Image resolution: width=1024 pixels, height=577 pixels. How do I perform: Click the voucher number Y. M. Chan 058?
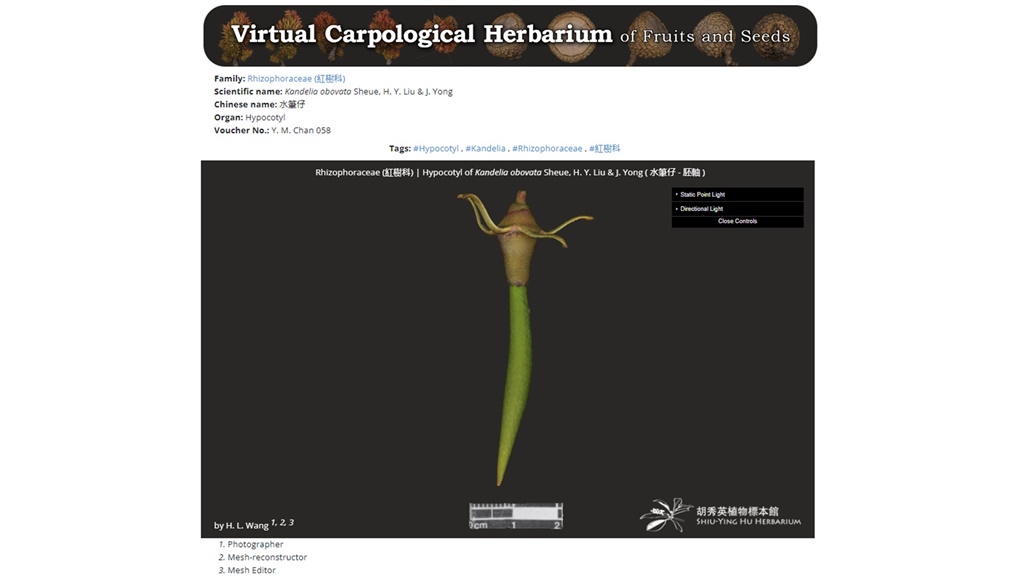coord(301,130)
